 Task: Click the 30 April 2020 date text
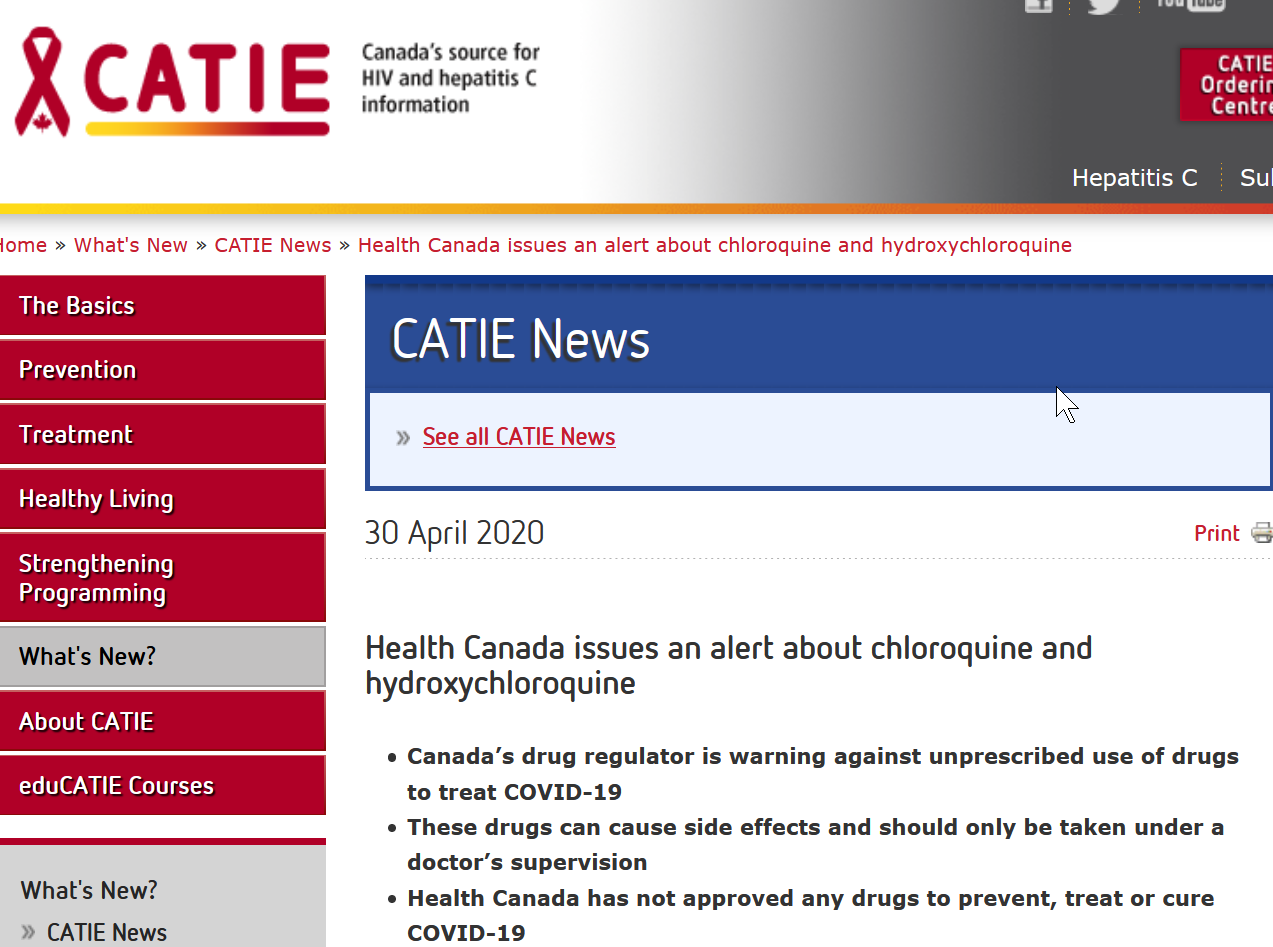pos(454,532)
